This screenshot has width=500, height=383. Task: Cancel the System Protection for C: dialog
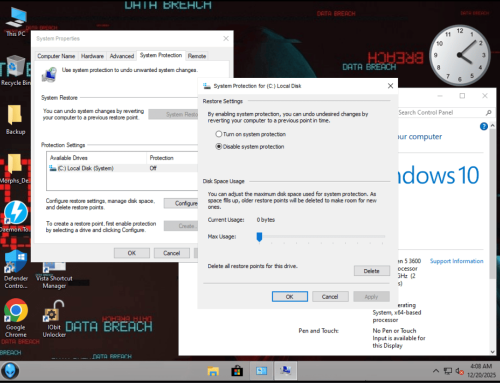pyautogui.click(x=330, y=297)
